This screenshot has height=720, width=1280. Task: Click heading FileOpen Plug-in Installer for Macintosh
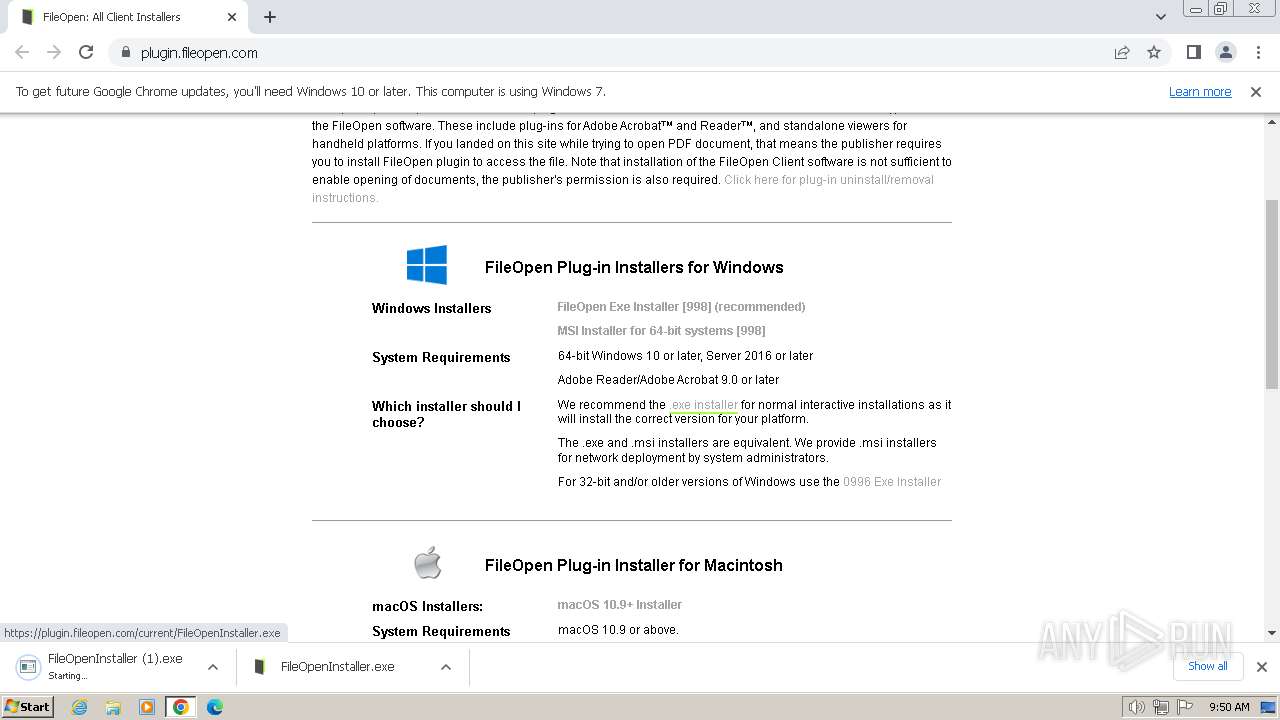634,565
